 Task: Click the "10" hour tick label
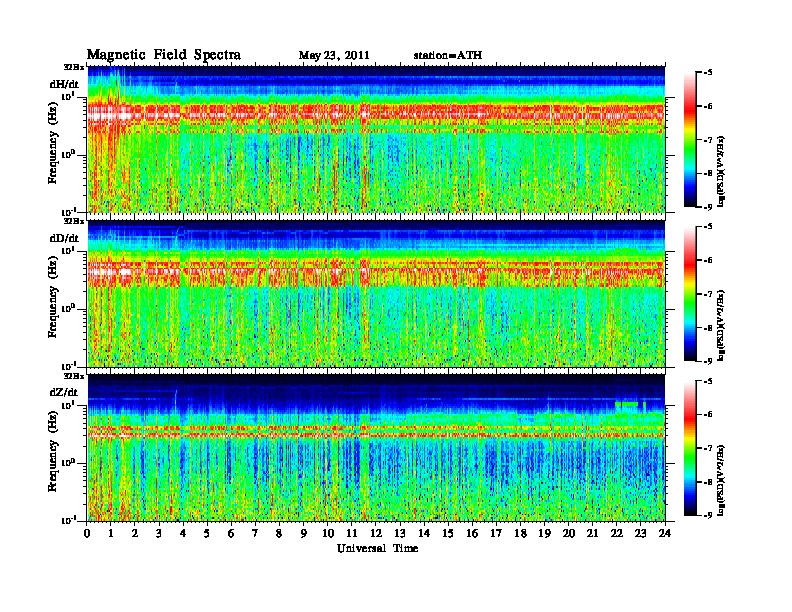pyautogui.click(x=328, y=534)
